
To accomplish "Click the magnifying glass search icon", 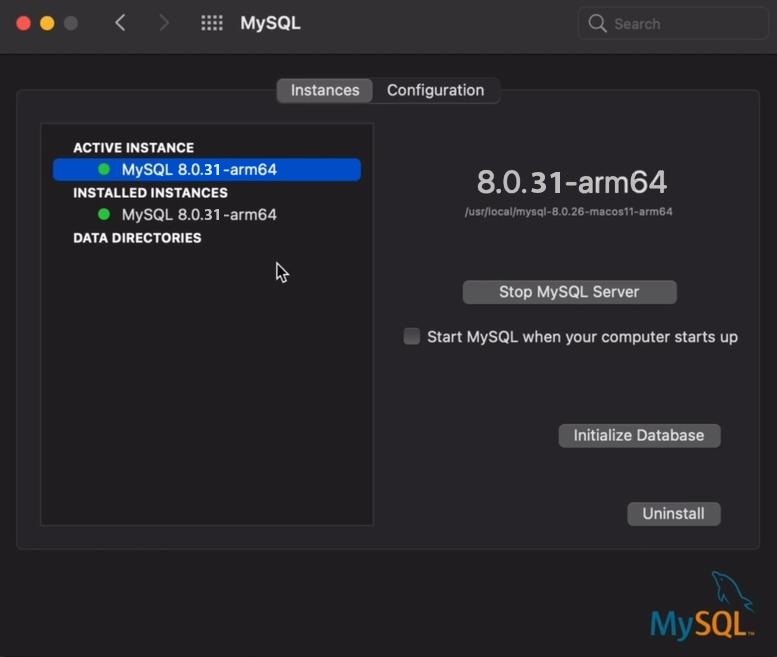I will [x=597, y=23].
